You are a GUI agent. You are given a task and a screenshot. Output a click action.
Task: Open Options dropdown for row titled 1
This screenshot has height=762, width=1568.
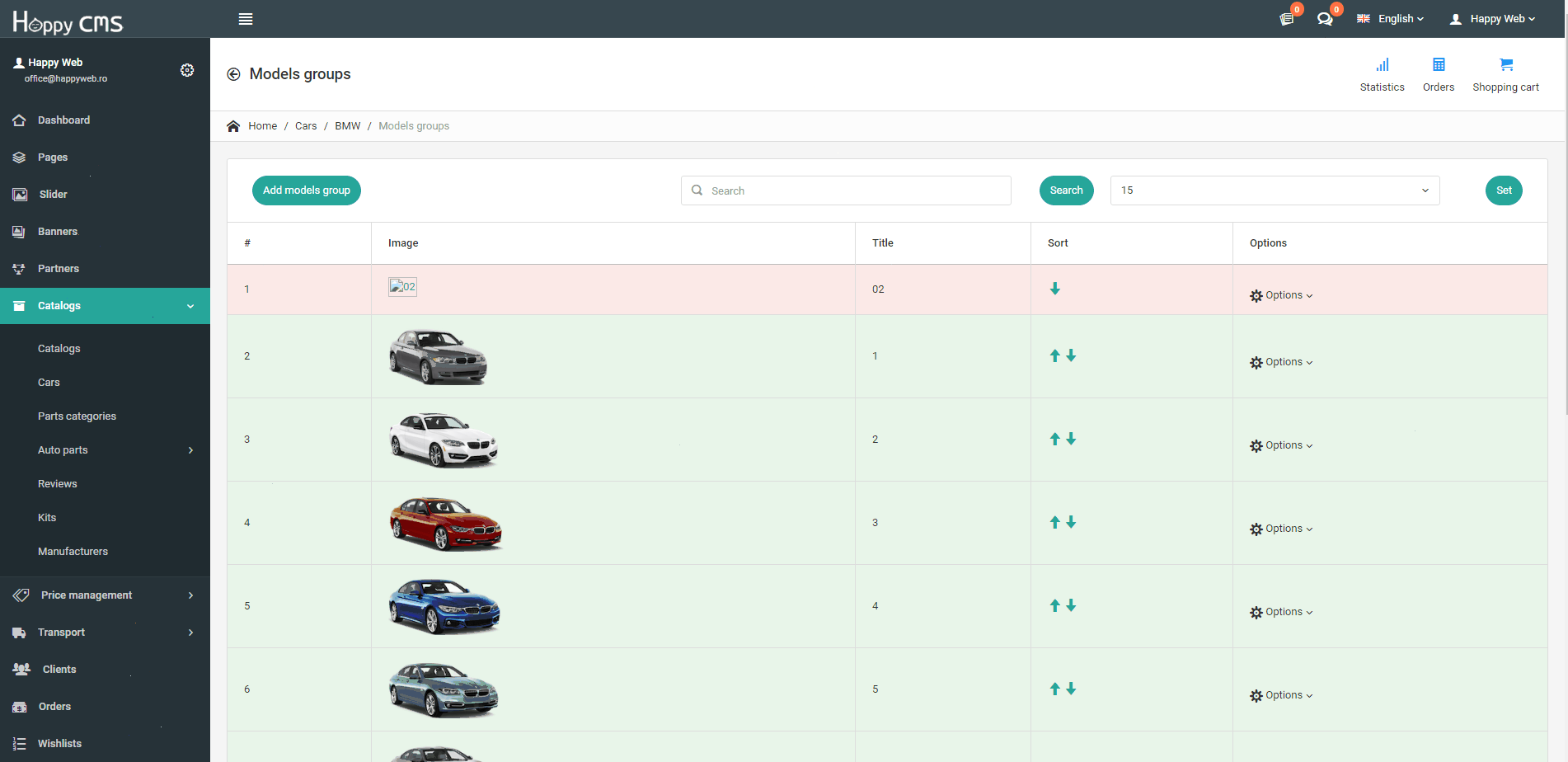point(1281,362)
